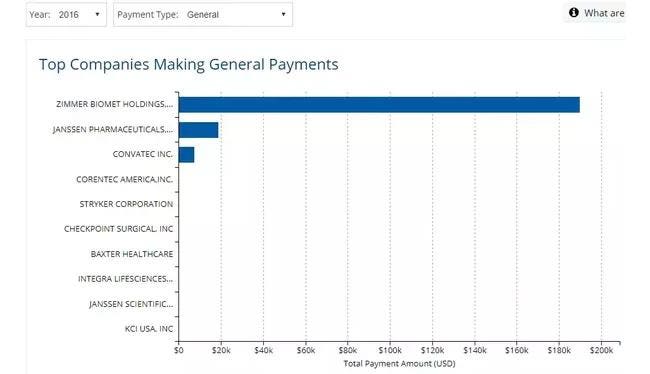
Task: Click the BAXTER HEALTHCARE label
Action: click(132, 254)
